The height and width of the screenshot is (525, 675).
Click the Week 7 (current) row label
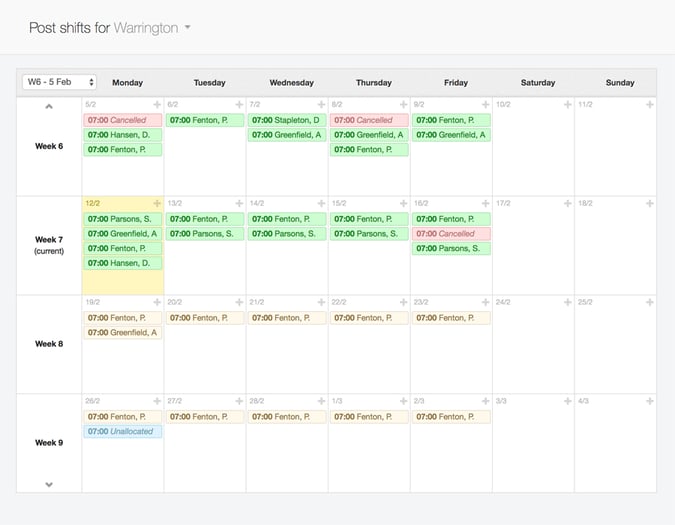[49, 244]
